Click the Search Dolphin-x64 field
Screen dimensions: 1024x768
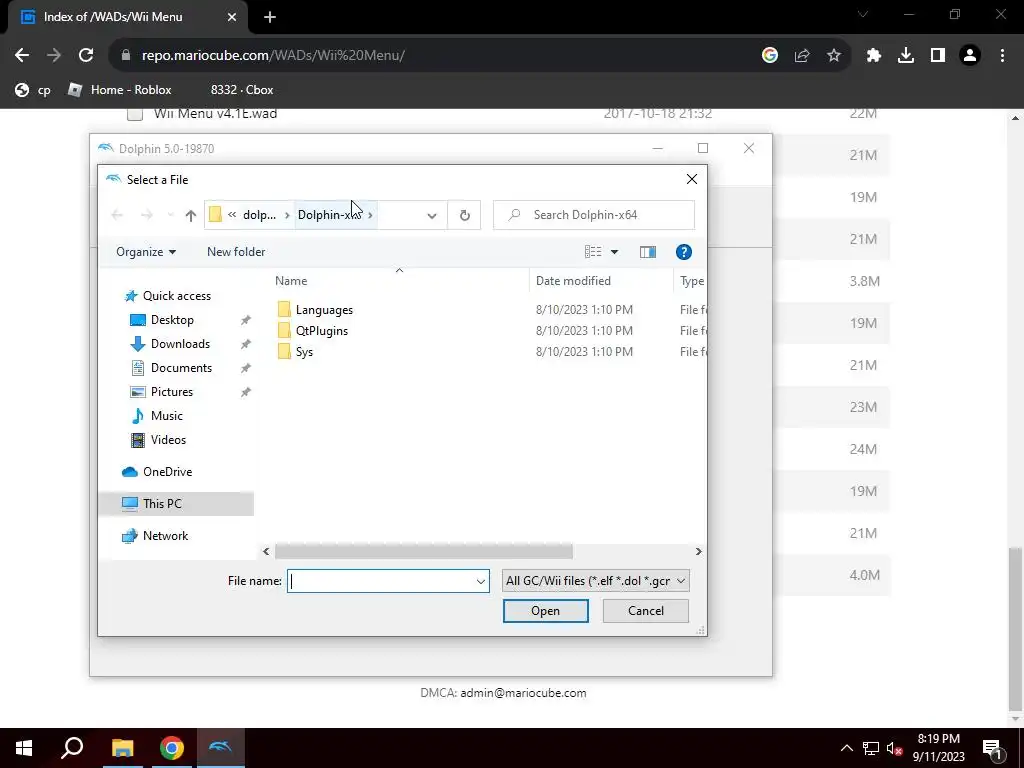594,215
